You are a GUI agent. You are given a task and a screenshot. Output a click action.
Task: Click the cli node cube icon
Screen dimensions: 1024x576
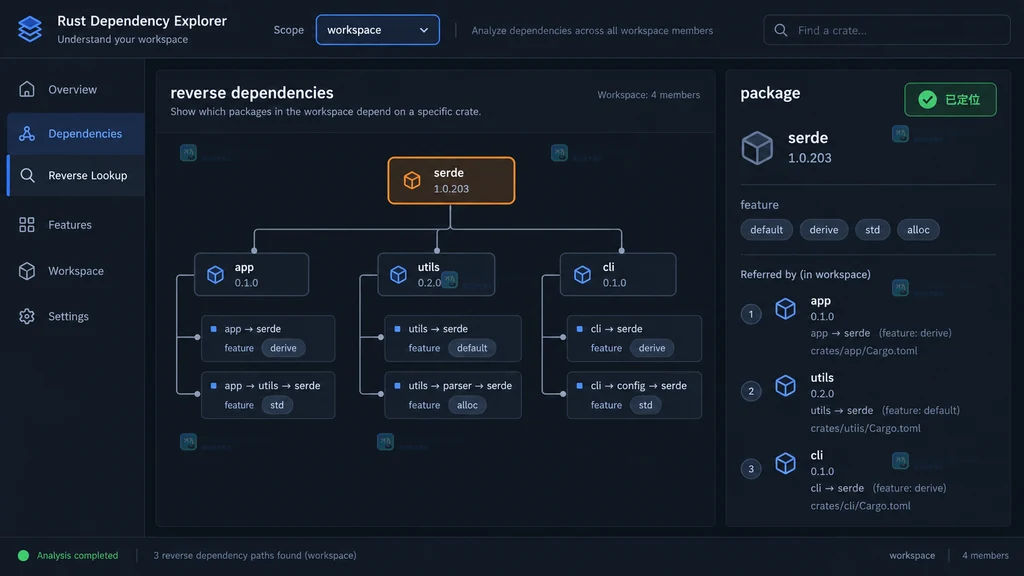(x=583, y=274)
